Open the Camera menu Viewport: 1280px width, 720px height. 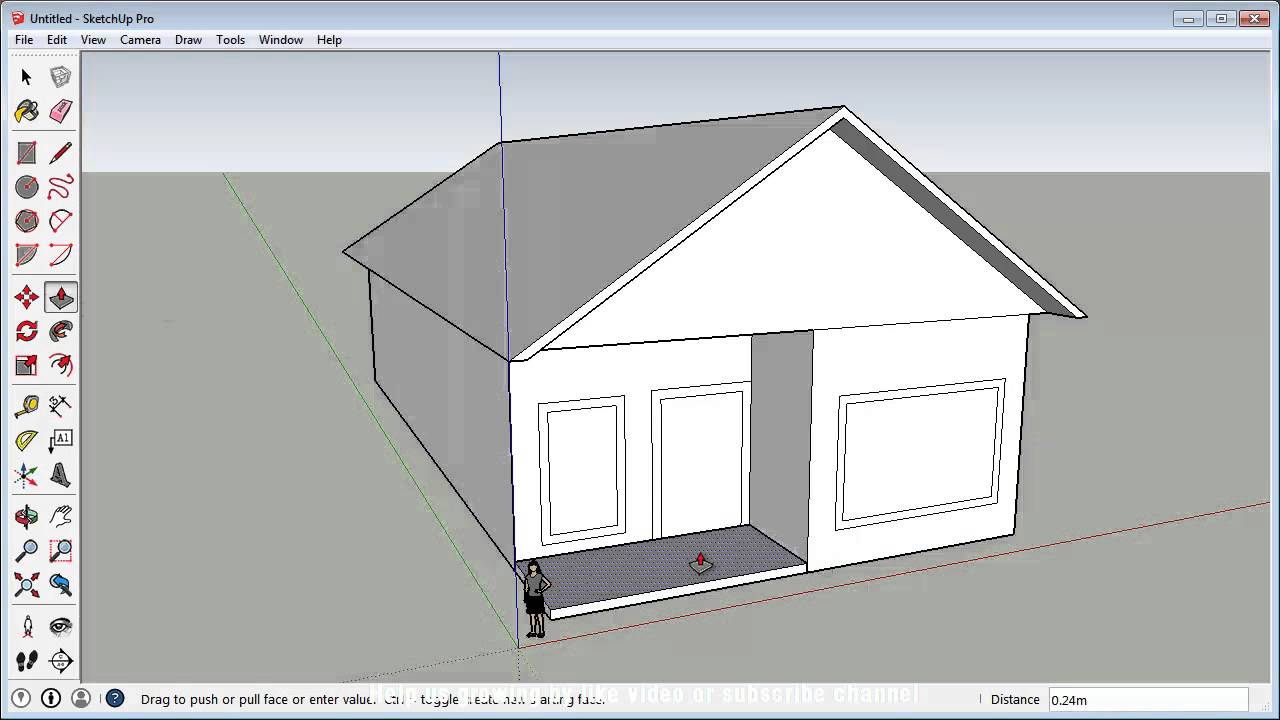point(140,40)
